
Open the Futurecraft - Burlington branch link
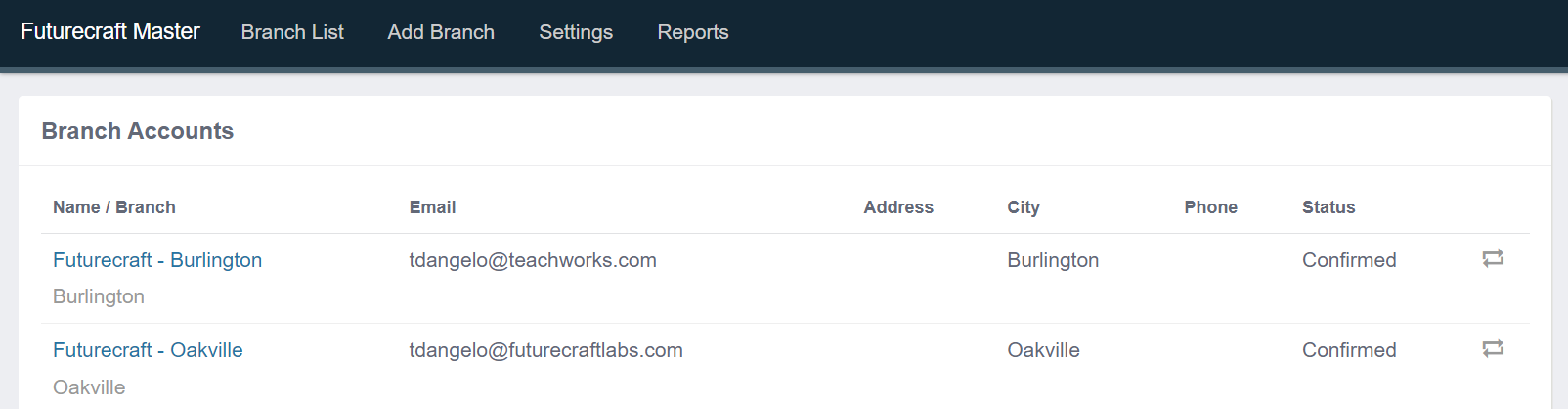[157, 260]
